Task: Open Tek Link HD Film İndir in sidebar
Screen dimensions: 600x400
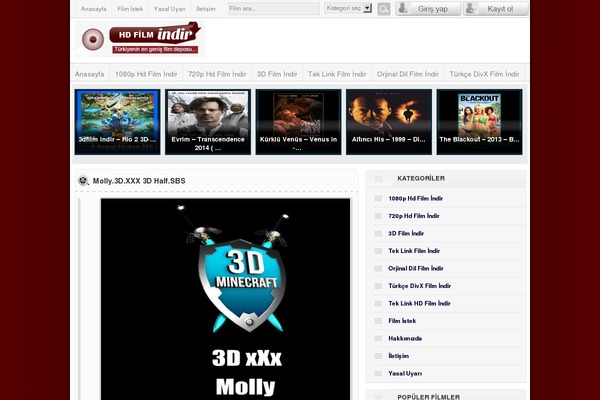Action: 419,303
